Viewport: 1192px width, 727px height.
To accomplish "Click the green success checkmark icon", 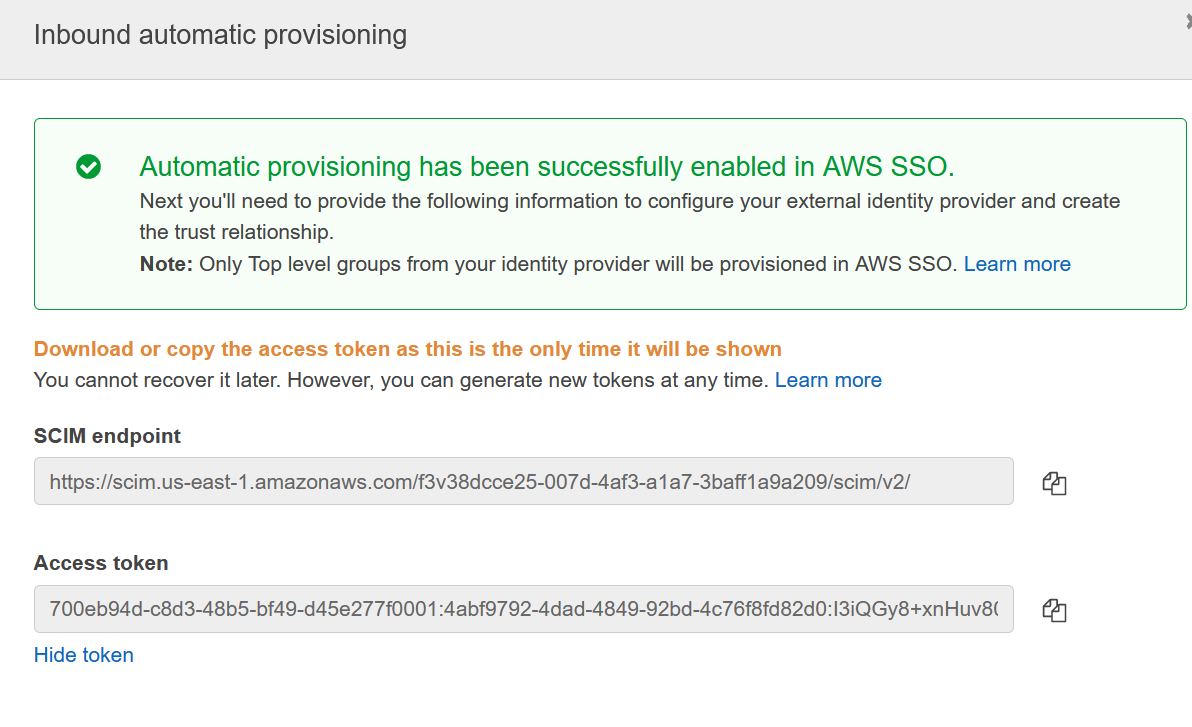I will 88,167.
